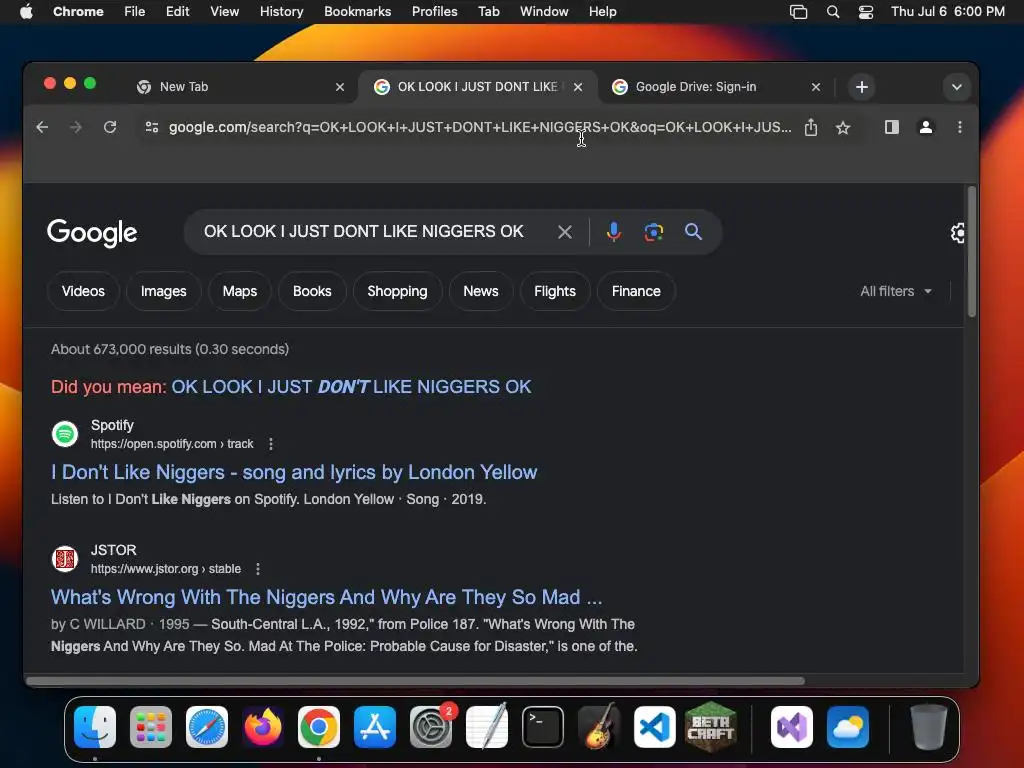
Task: Open the Spotify result's three-dot options
Action: click(x=271, y=444)
